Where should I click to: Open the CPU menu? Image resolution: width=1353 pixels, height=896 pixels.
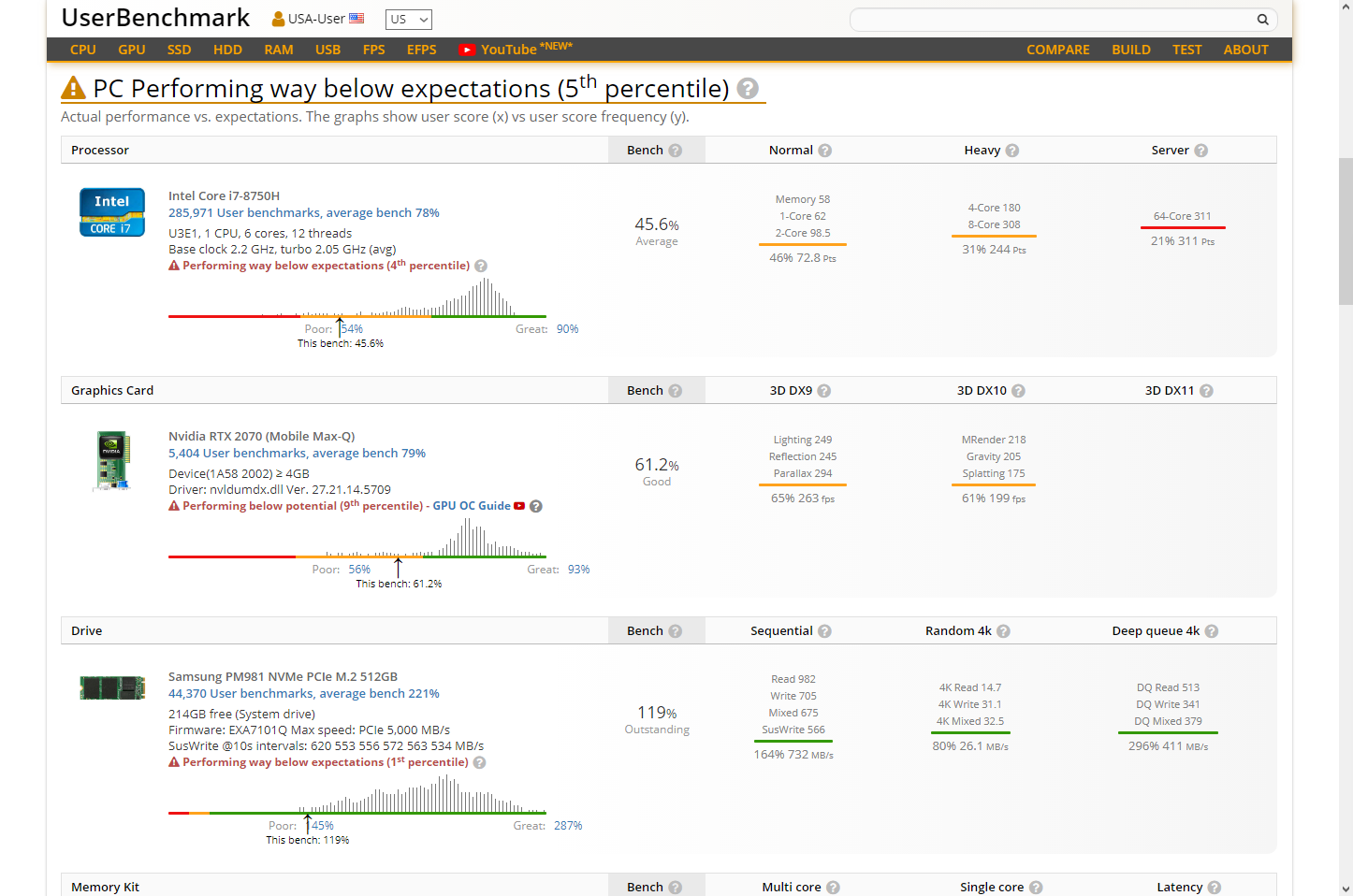[x=83, y=50]
